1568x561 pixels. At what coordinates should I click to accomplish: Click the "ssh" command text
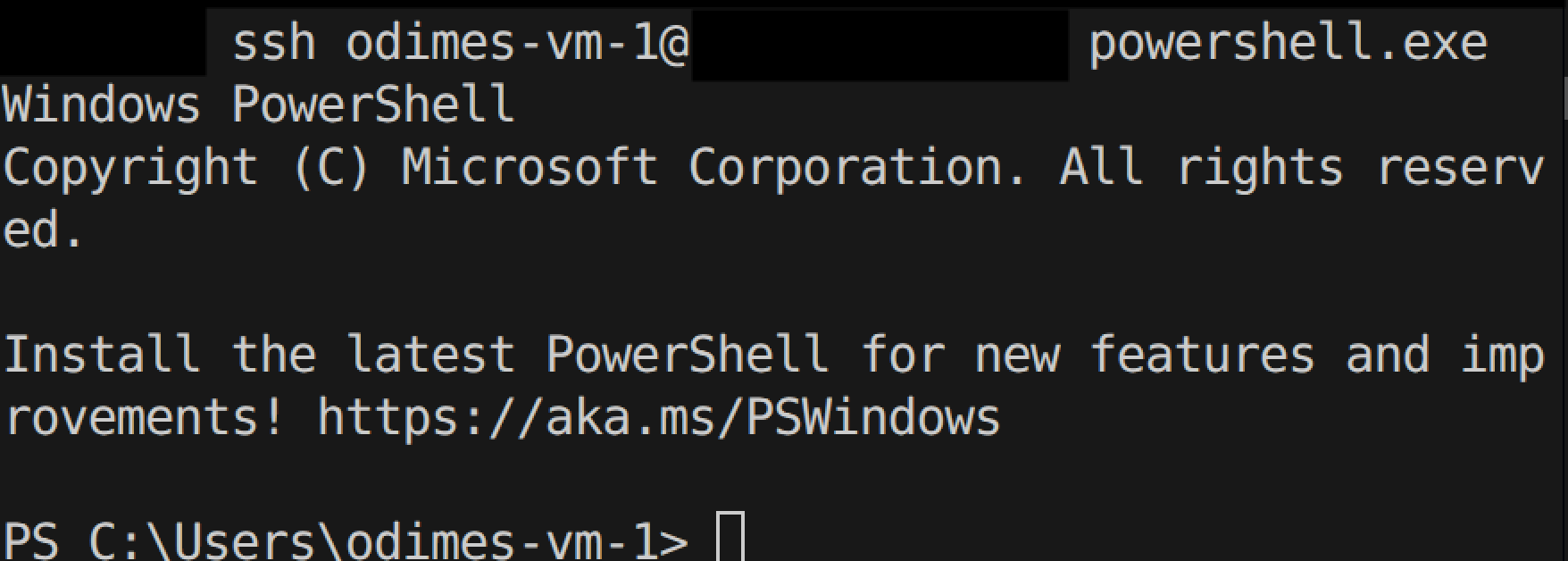pyautogui.click(x=273, y=43)
